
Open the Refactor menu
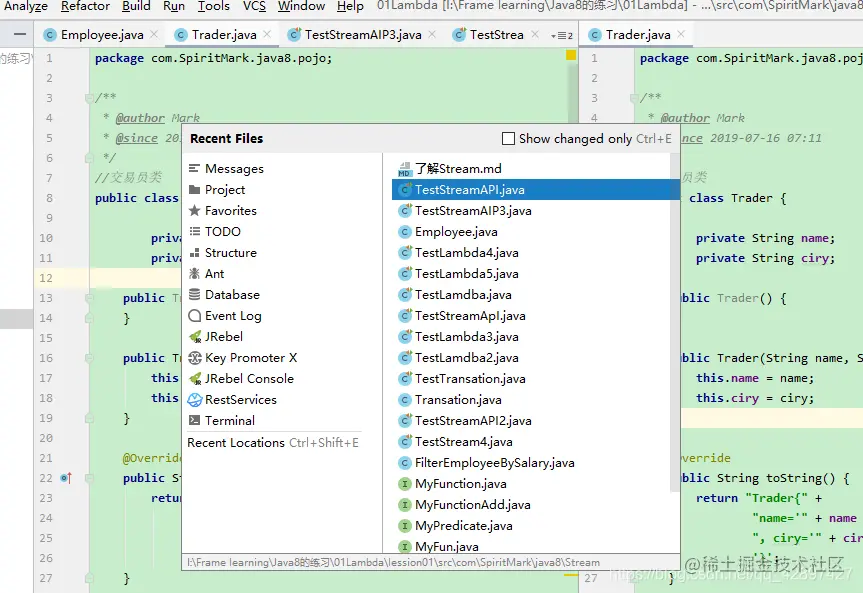(85, 6)
